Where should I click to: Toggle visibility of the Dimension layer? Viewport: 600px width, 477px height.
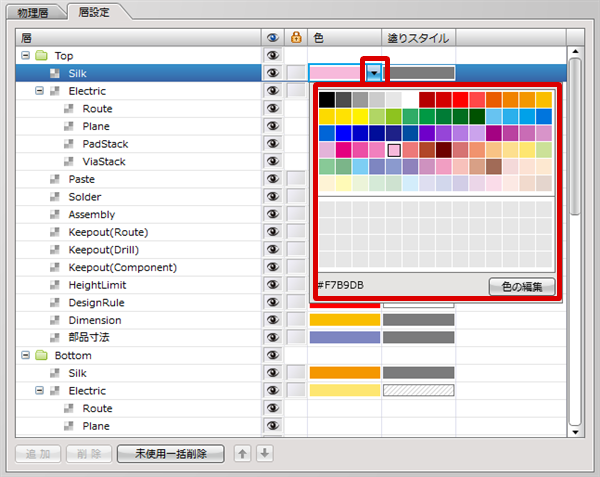(271, 320)
